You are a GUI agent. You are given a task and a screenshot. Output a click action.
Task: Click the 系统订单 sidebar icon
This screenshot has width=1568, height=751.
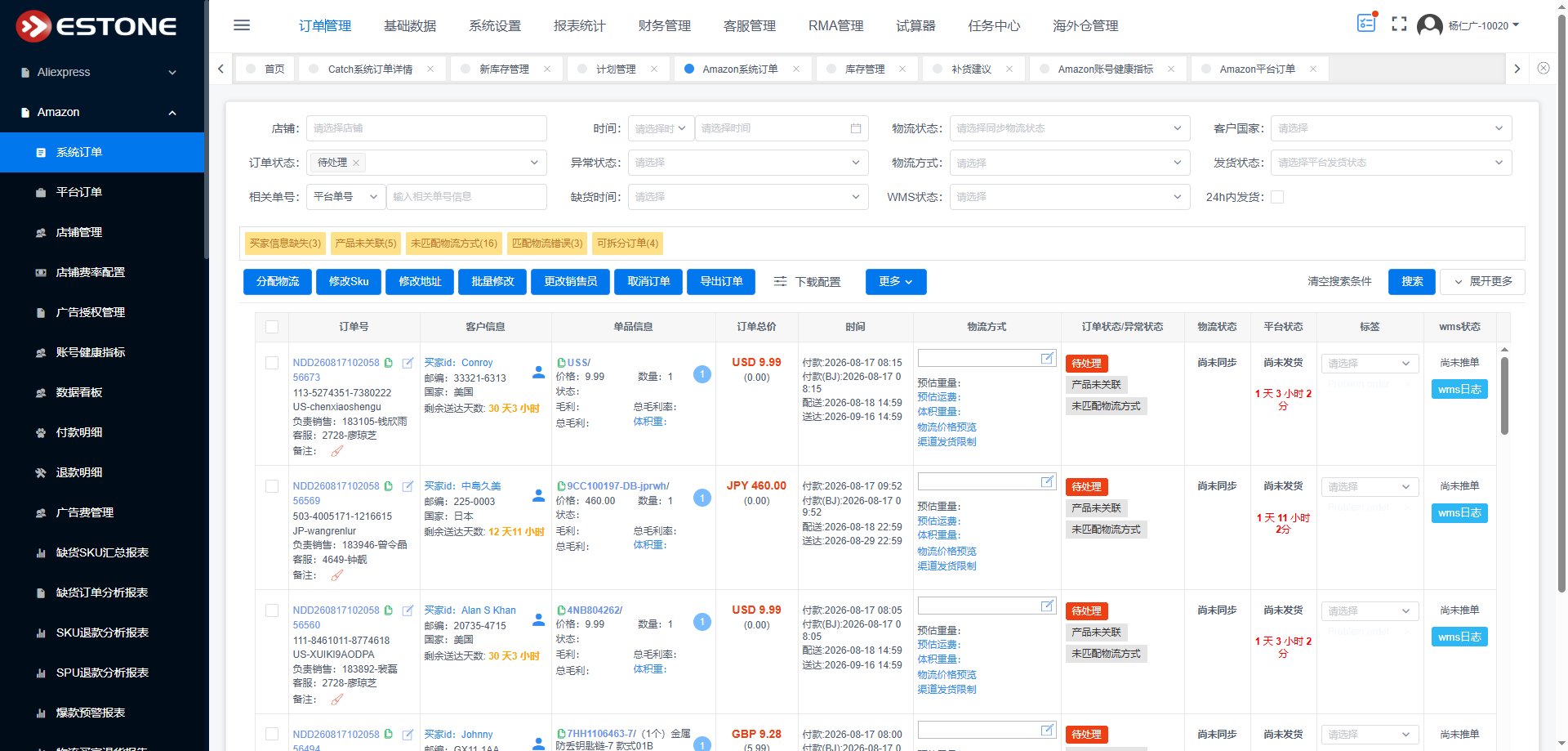(41, 152)
